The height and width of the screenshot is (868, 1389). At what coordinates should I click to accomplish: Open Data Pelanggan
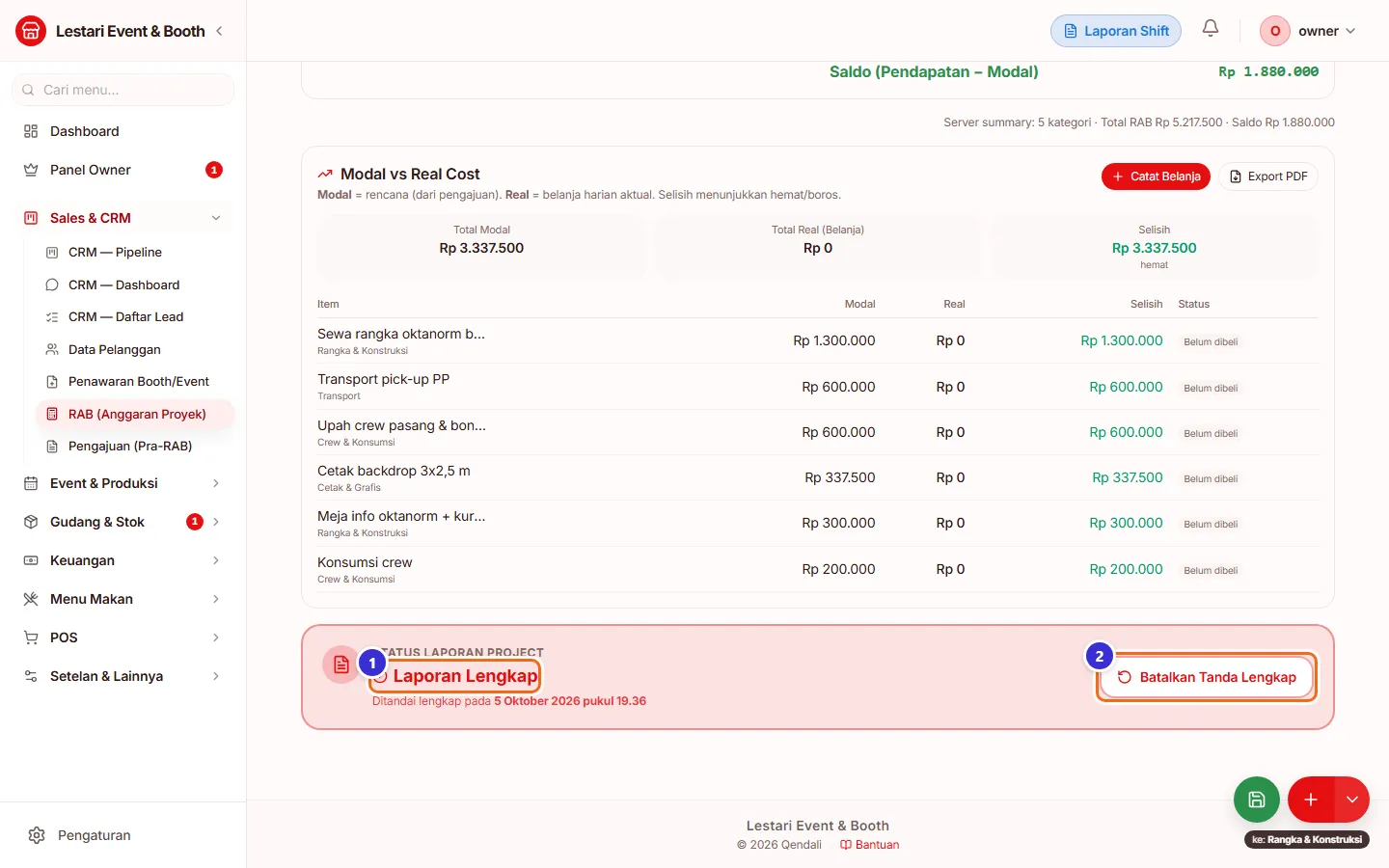134,349
